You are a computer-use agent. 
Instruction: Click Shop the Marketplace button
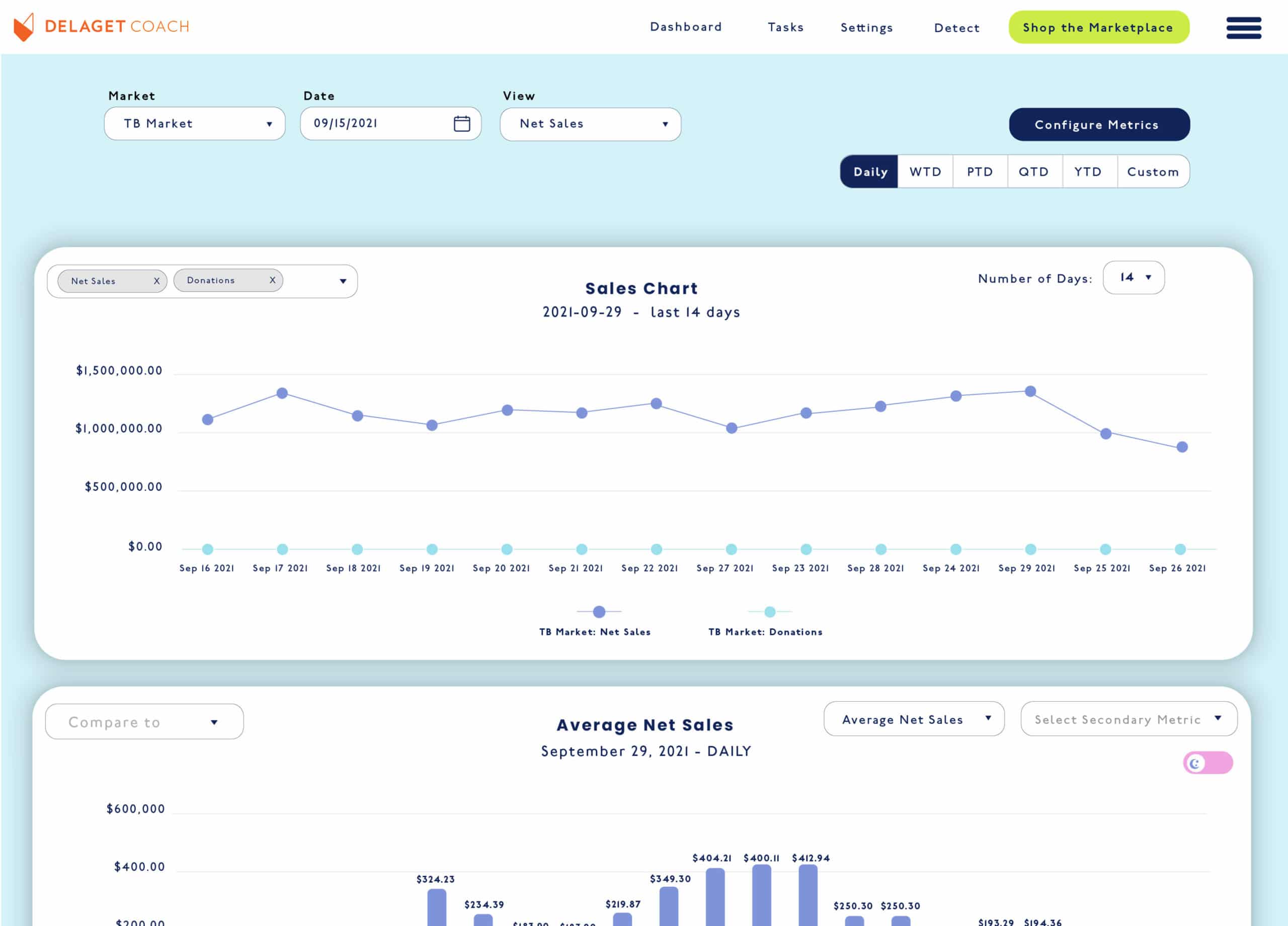(x=1098, y=27)
